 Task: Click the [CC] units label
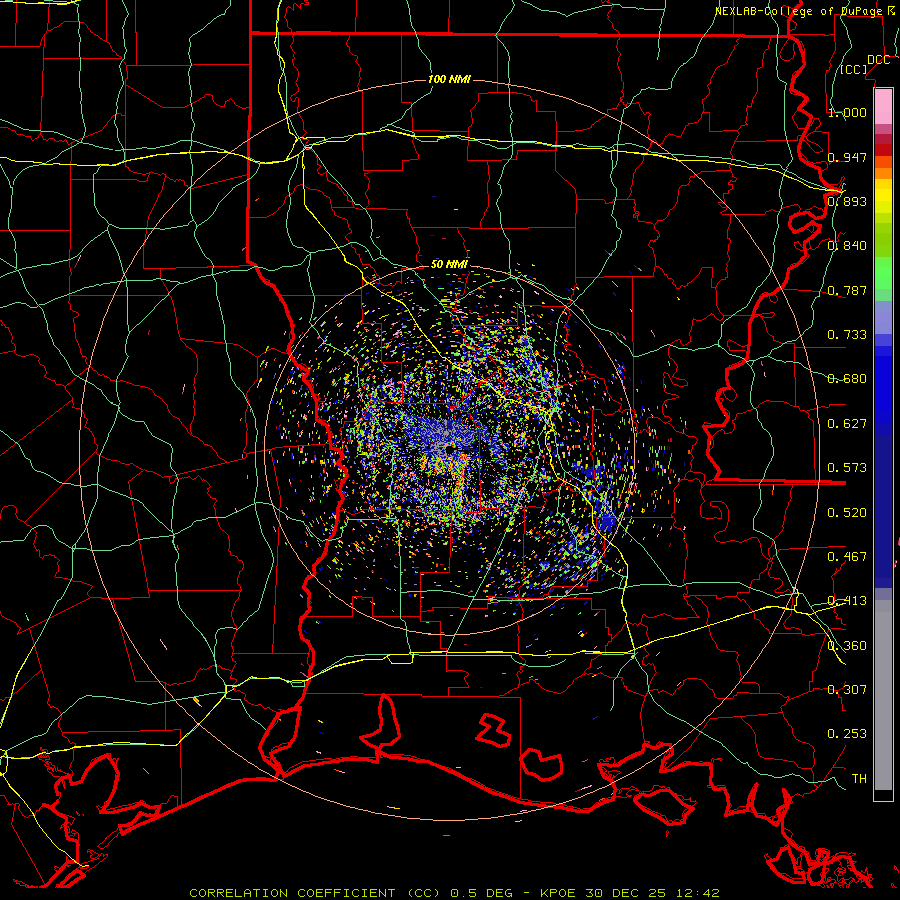[854, 70]
